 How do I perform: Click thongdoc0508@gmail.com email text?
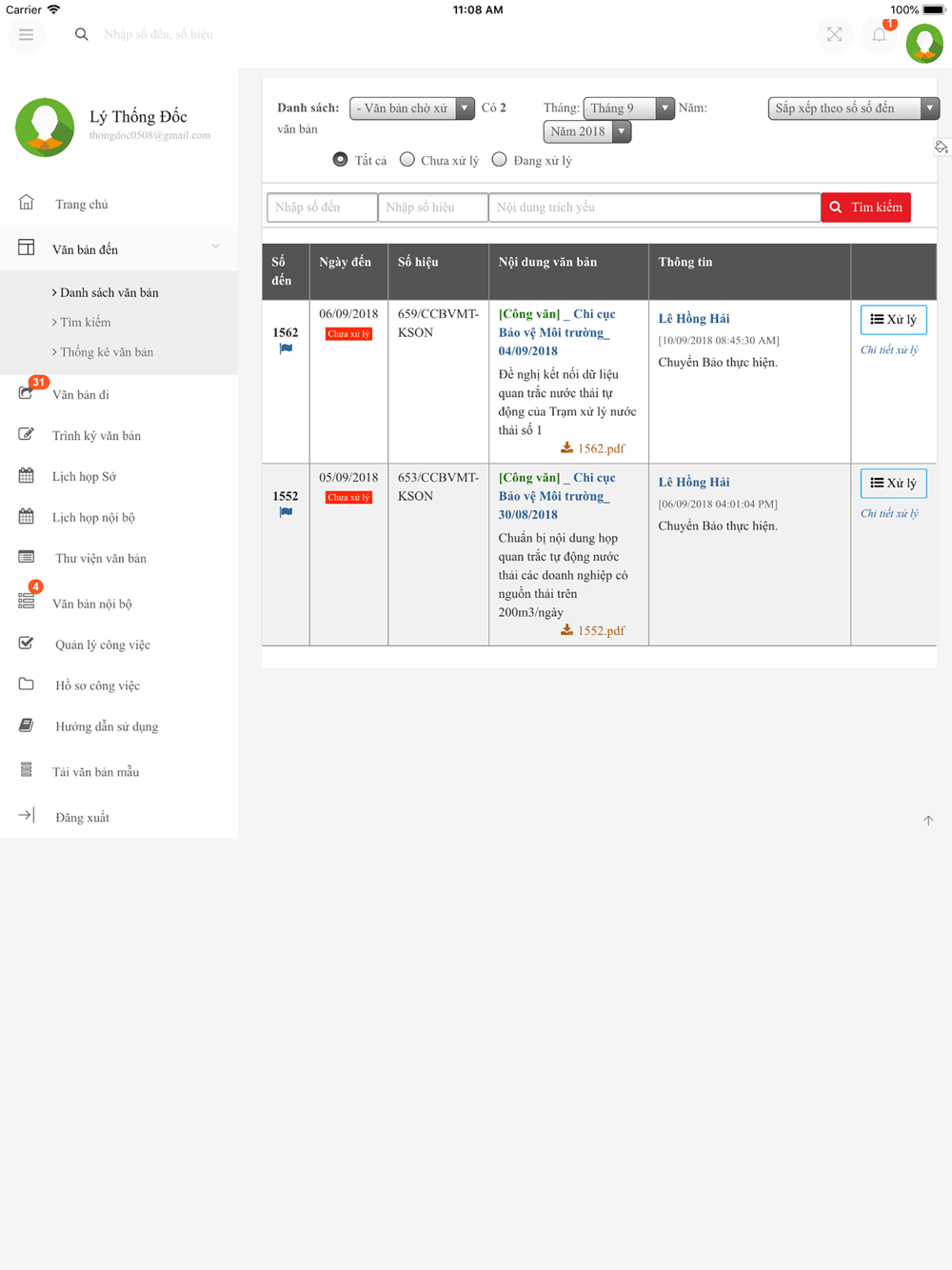149,135
